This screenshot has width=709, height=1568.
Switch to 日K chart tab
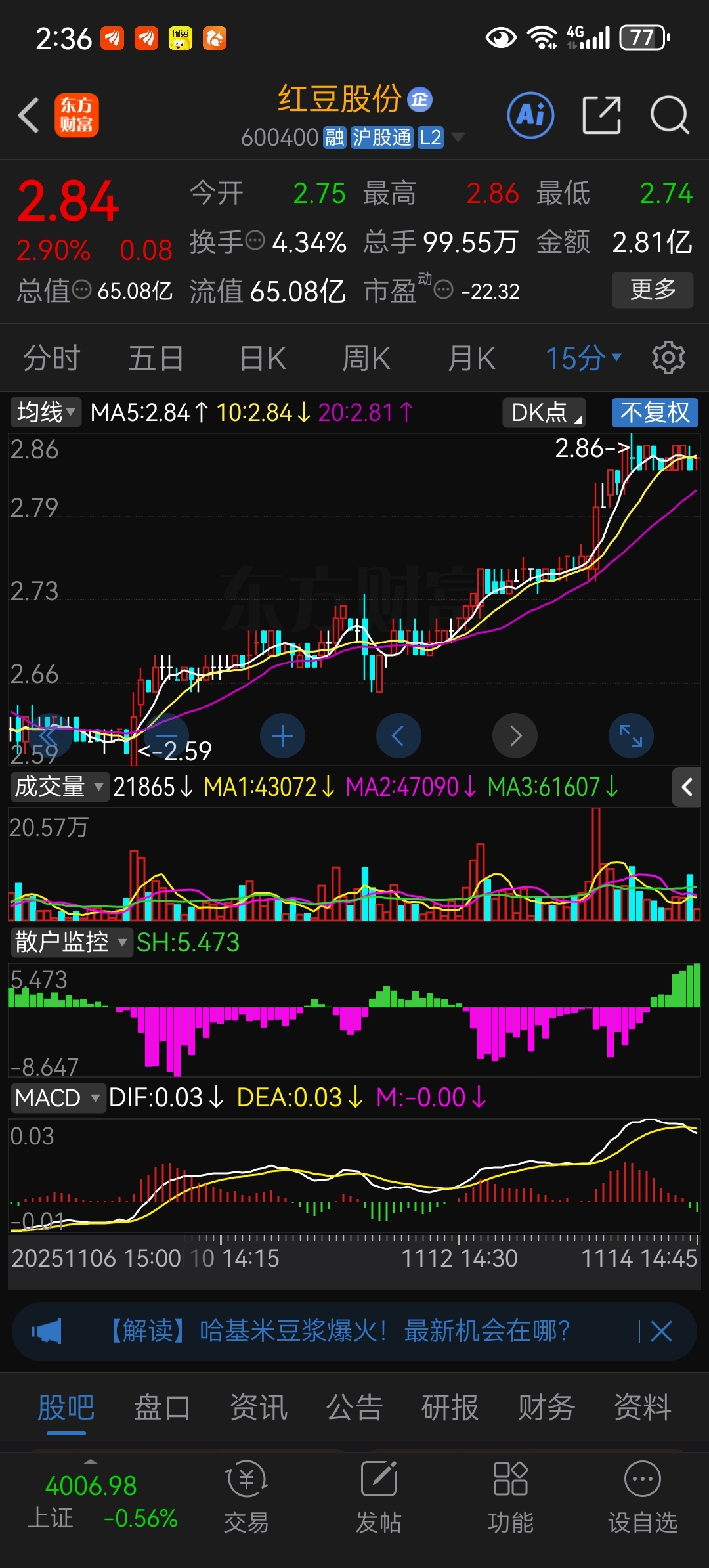tap(263, 359)
